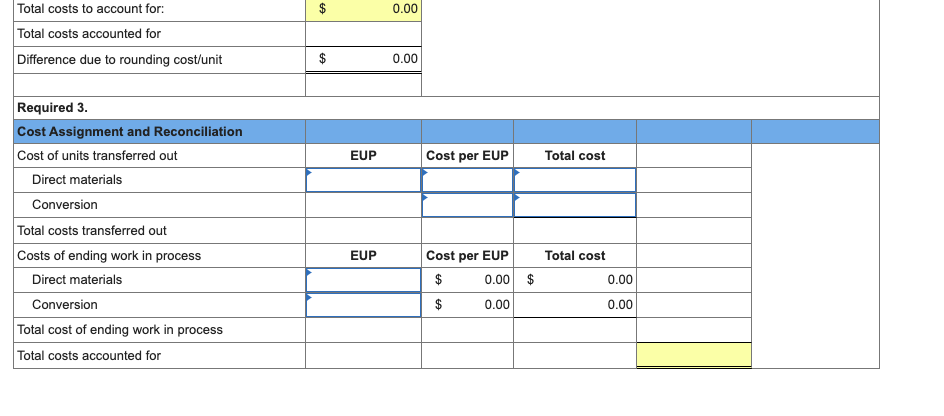Click 'Difference due to rounding cost/unit' label
Viewport: 944px width, 416px height.
click(x=120, y=60)
